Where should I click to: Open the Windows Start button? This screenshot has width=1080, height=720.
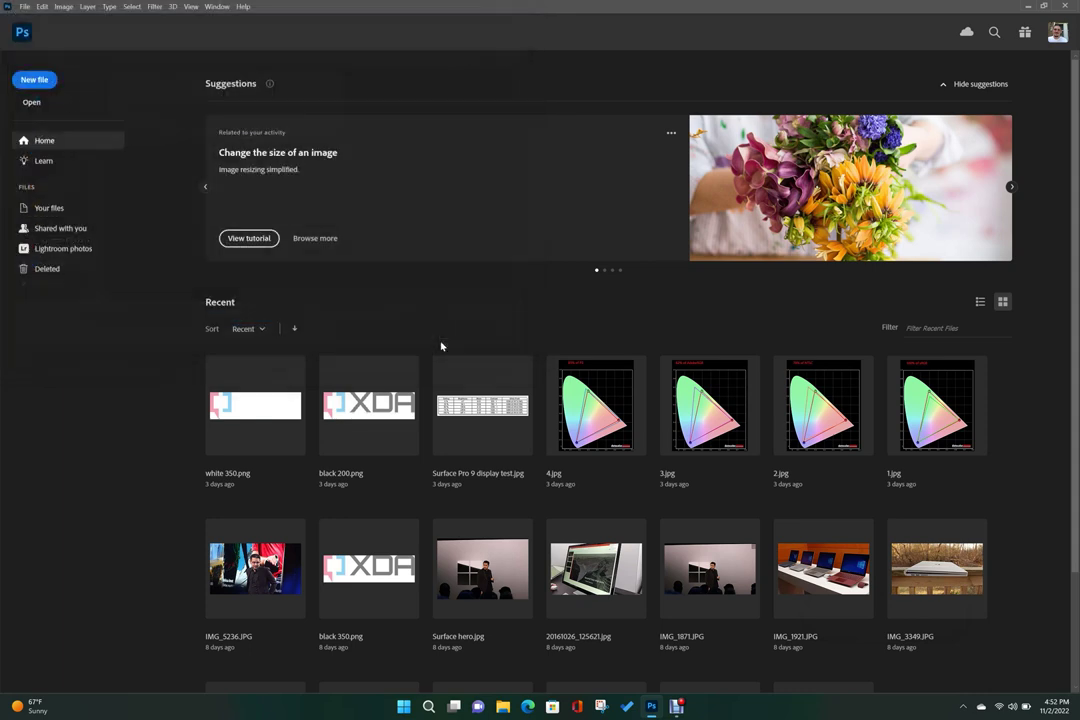[x=404, y=706]
